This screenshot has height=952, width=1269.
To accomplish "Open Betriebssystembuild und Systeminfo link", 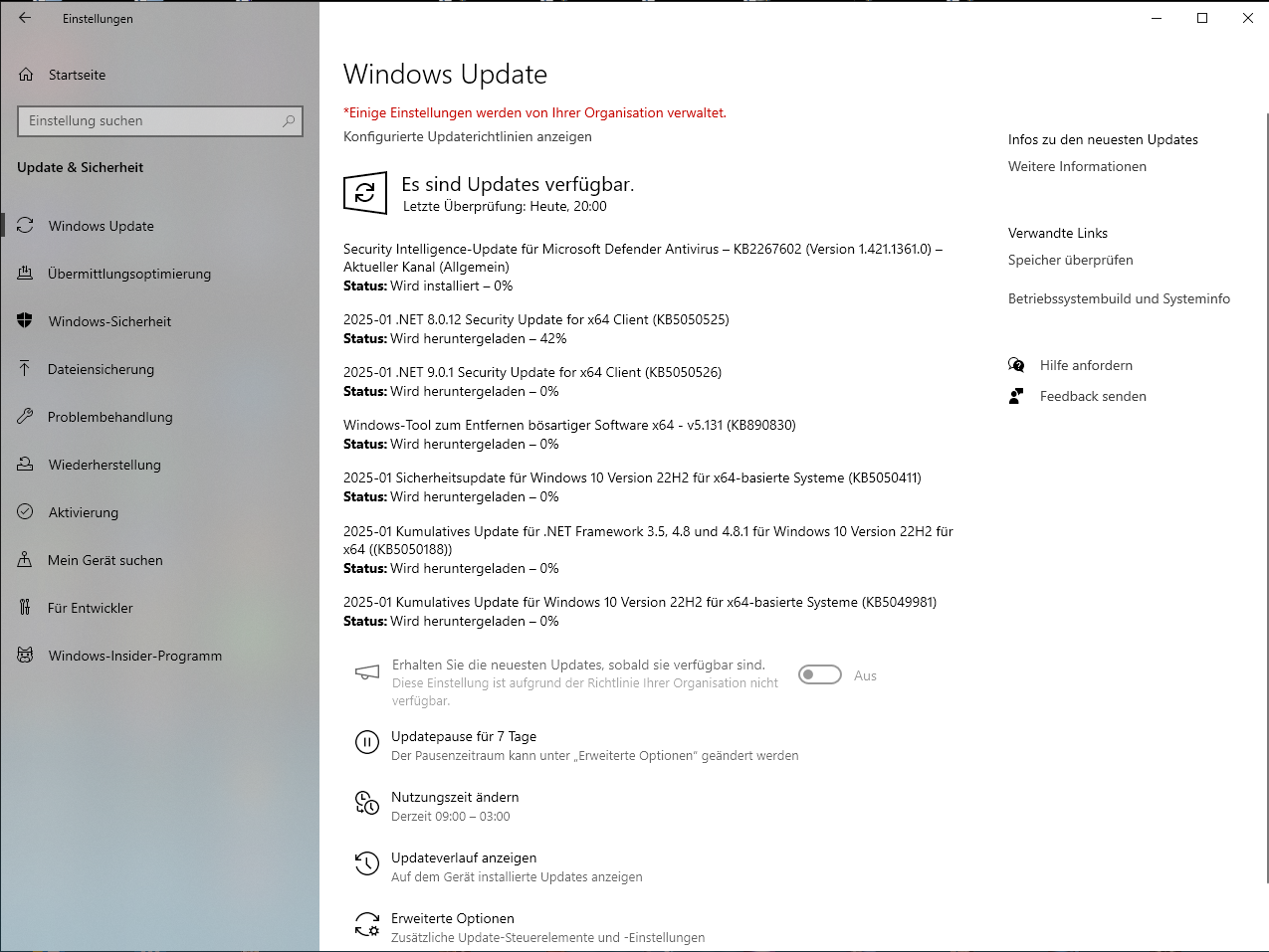I will (1119, 298).
